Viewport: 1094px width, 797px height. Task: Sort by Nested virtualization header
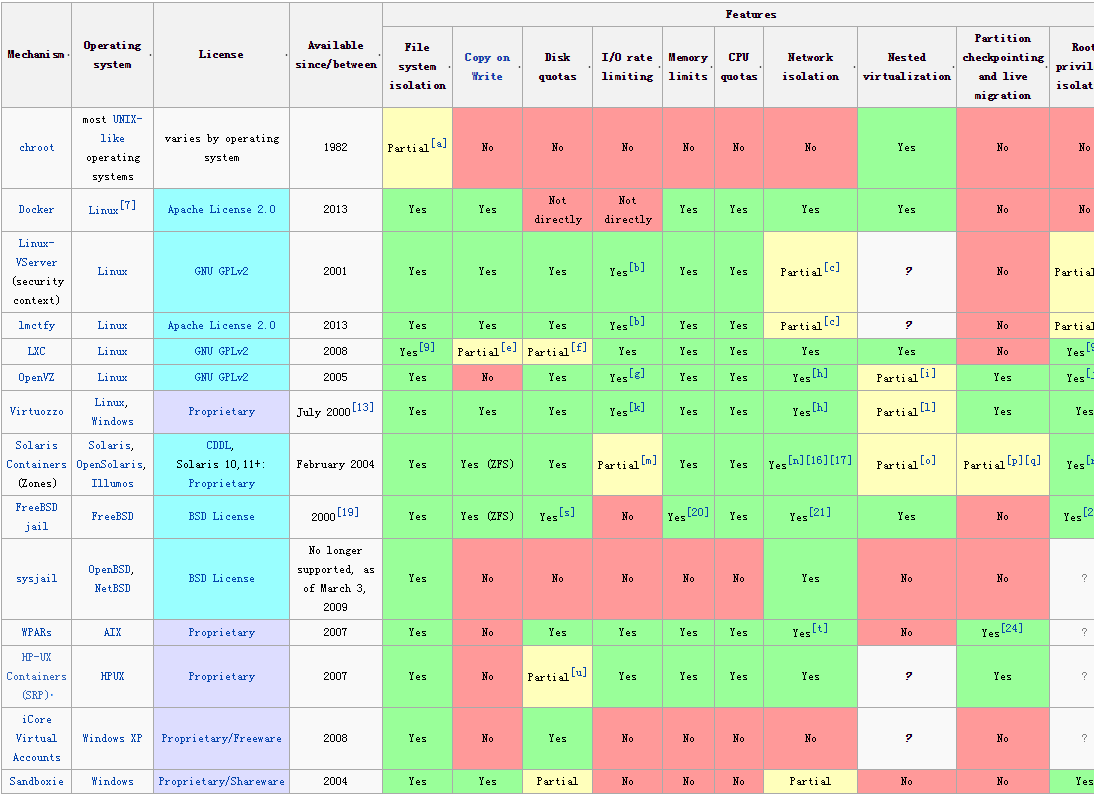coord(906,67)
